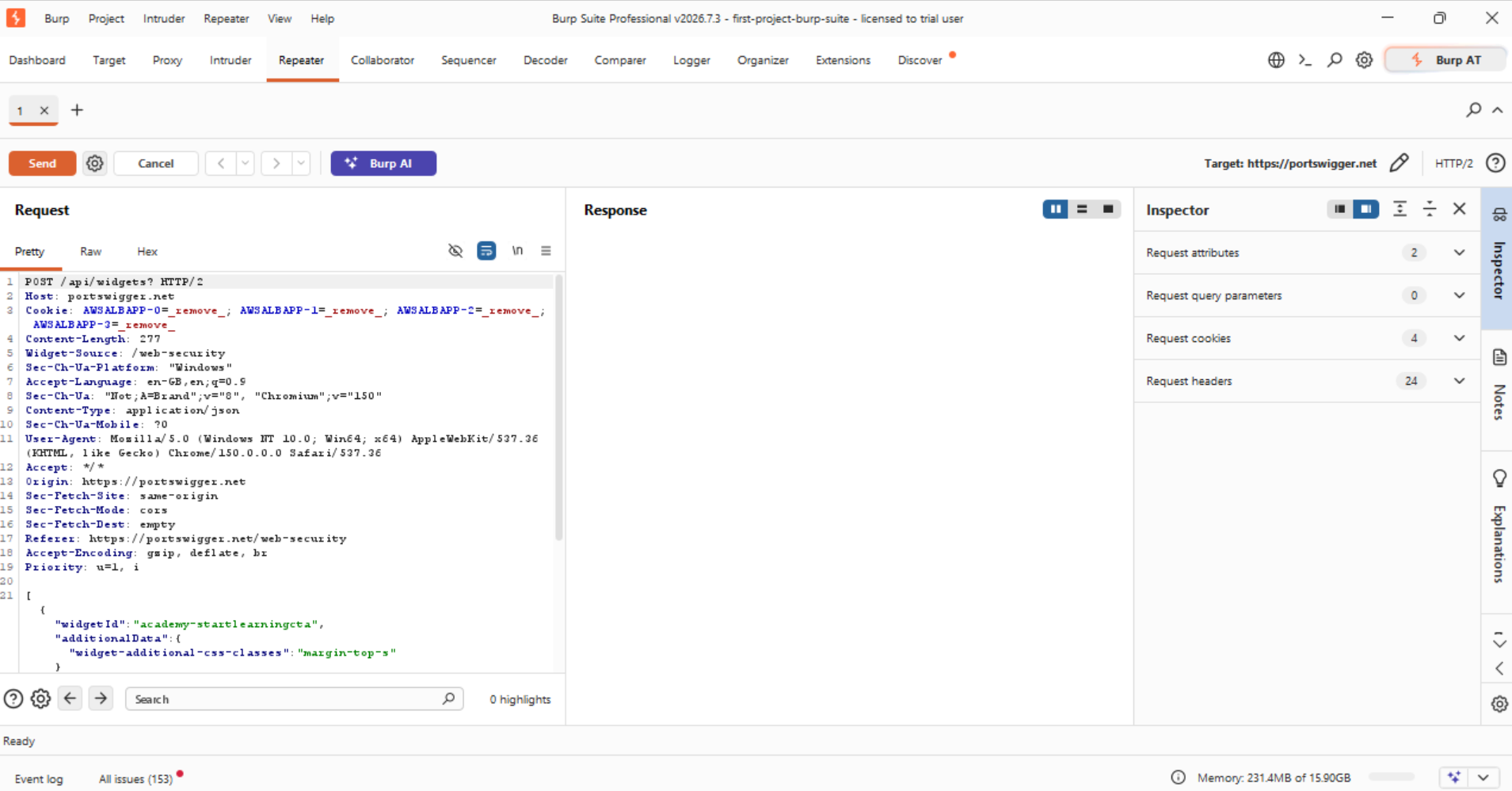Collapse the Repeater tab bar chevron
The image size is (1512, 791).
tap(1497, 110)
